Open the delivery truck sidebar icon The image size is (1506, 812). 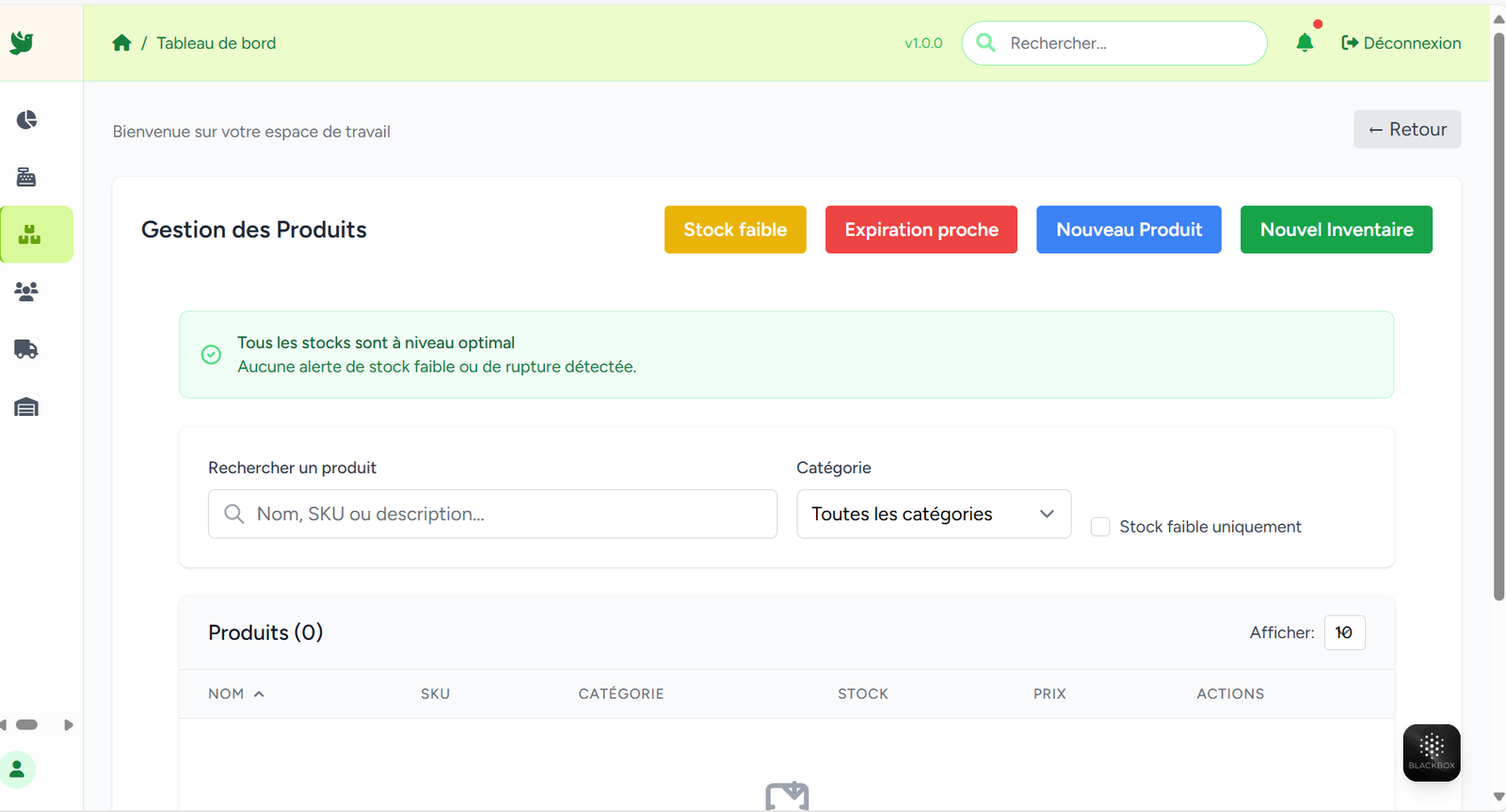[x=26, y=349]
